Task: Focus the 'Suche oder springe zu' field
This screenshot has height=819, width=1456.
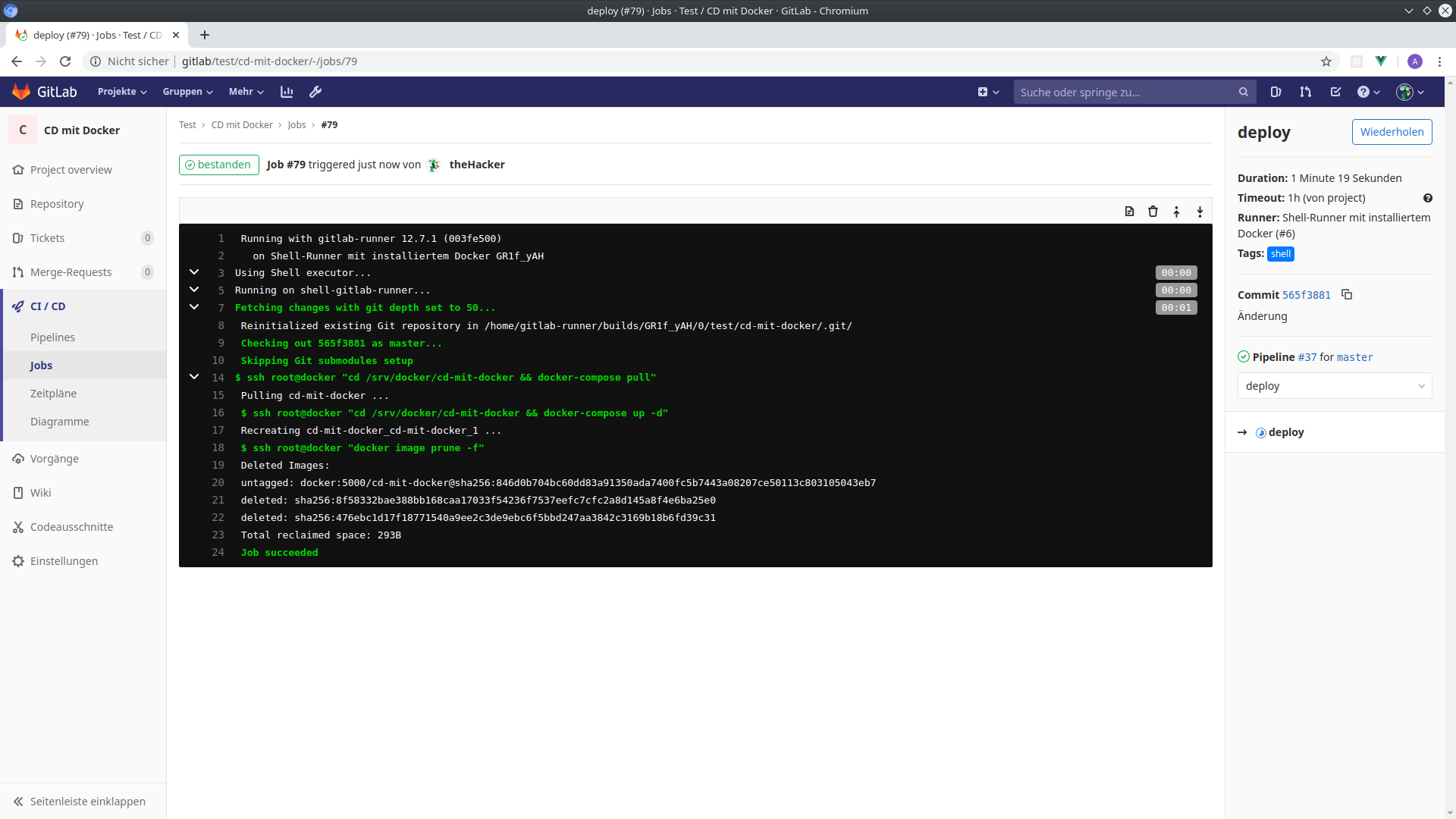Action: click(x=1126, y=92)
